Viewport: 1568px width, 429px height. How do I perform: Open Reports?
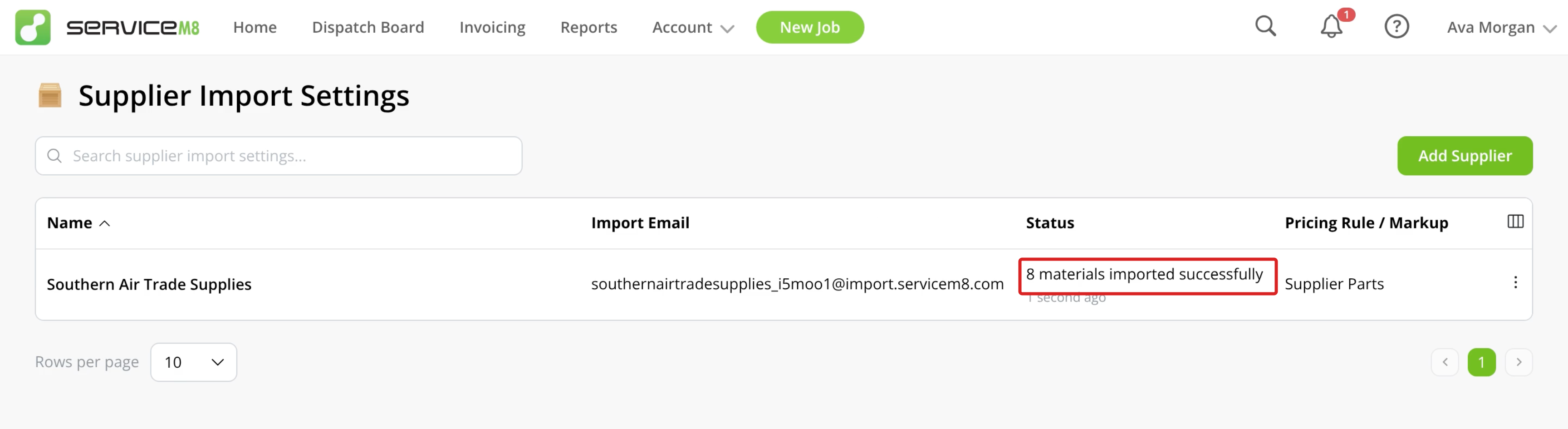[588, 27]
